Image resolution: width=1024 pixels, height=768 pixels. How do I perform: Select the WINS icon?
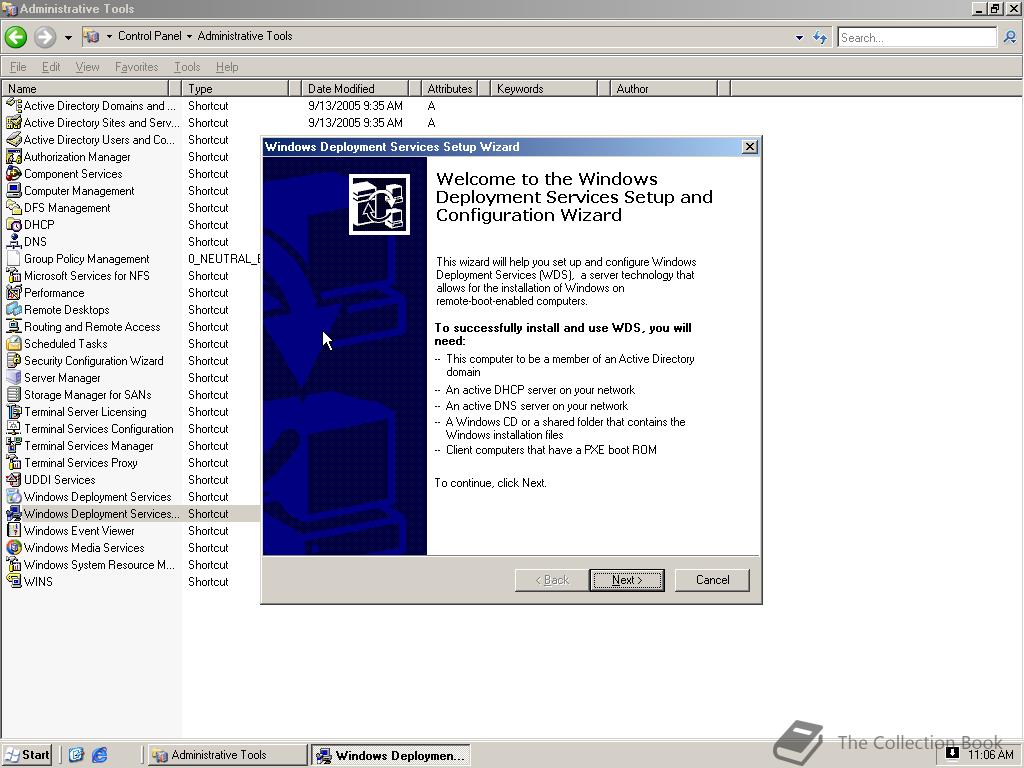[x=14, y=581]
